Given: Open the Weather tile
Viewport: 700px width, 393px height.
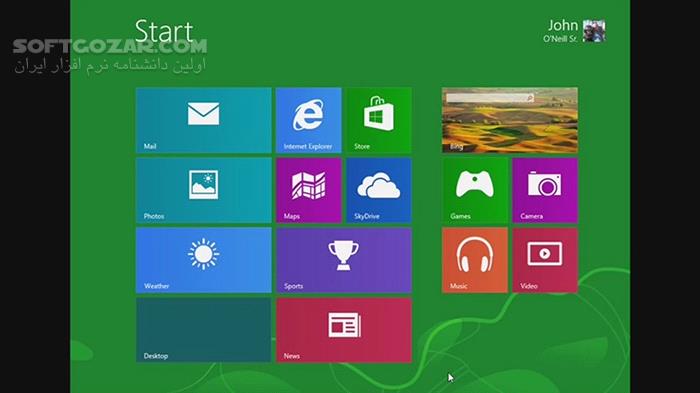Looking at the screenshot, I should click(x=204, y=260).
